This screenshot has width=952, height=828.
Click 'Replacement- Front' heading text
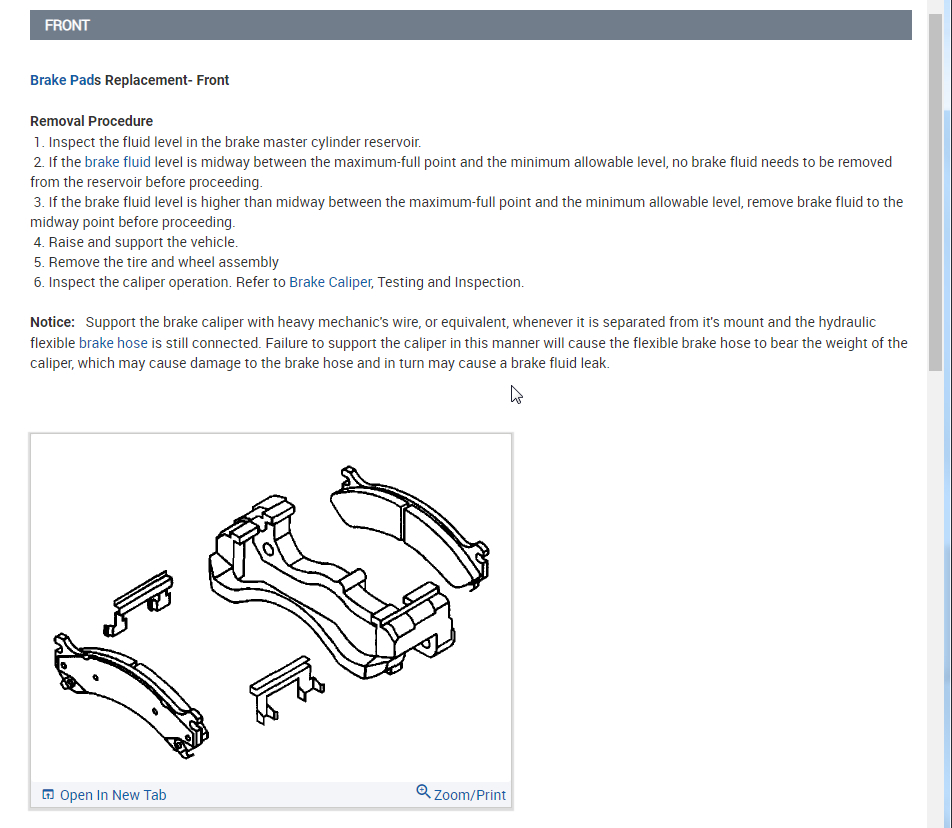(167, 80)
